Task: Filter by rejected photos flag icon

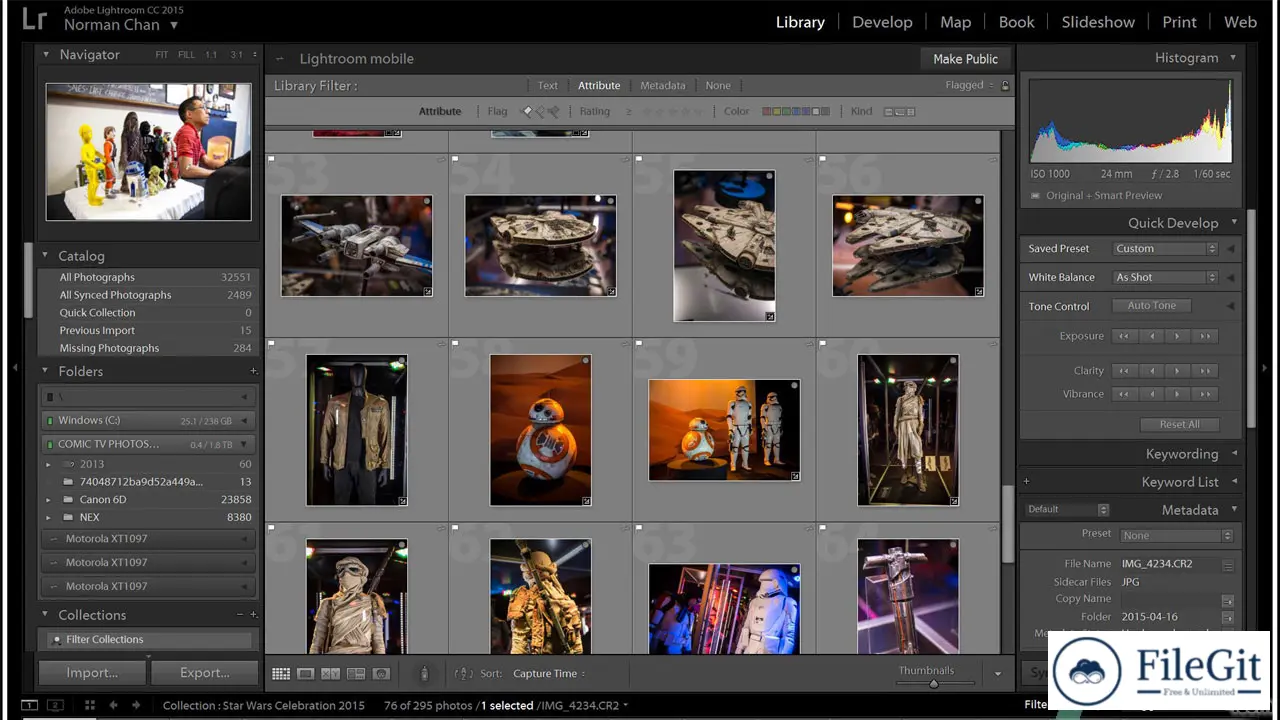Action: [554, 111]
